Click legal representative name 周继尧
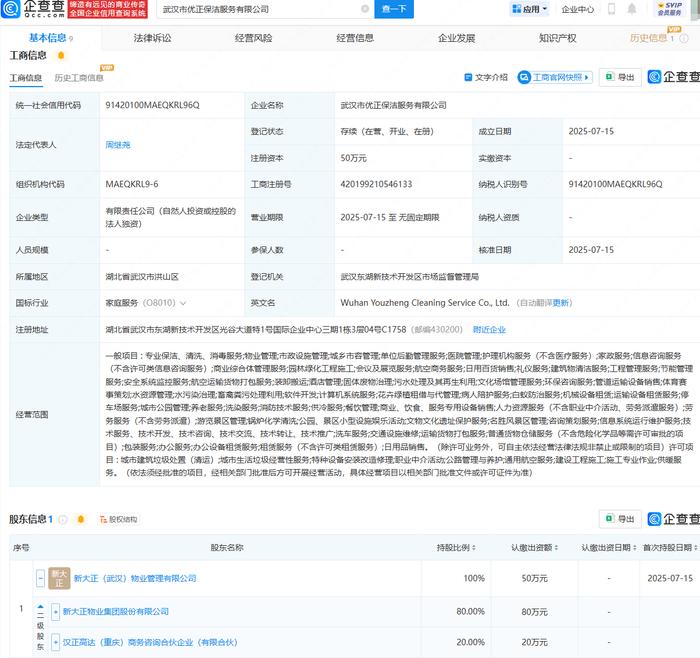 pyautogui.click(x=118, y=145)
